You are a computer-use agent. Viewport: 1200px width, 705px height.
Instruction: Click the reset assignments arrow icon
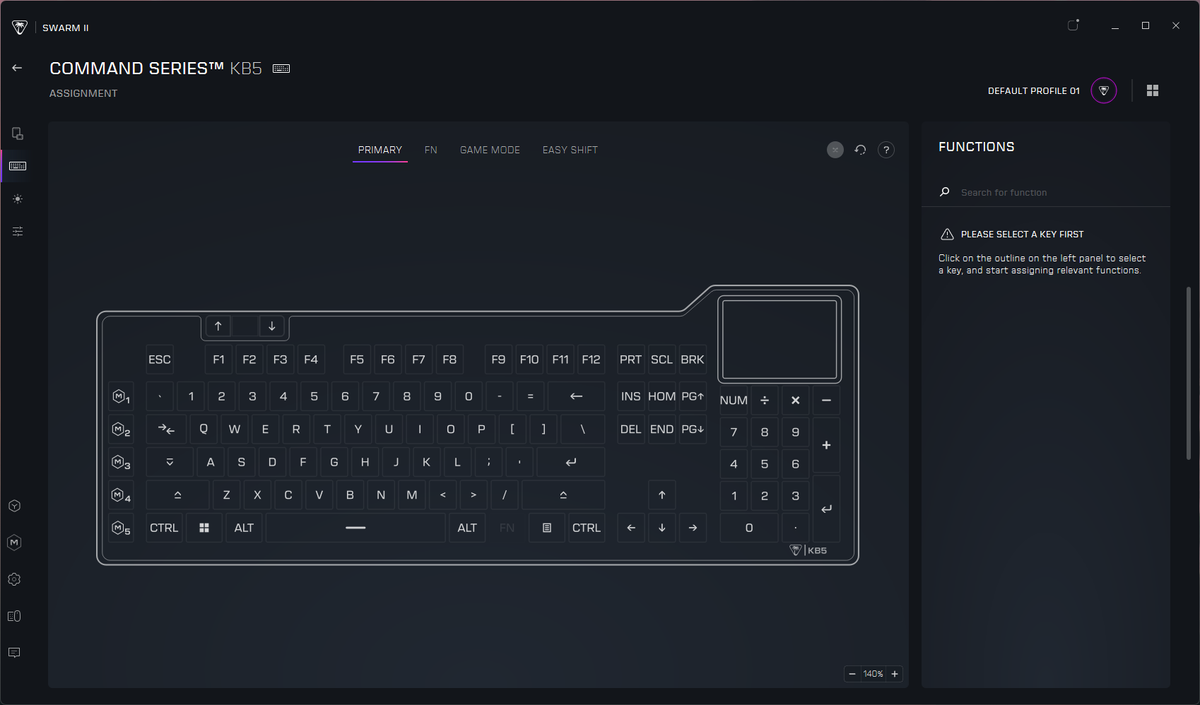click(x=860, y=150)
